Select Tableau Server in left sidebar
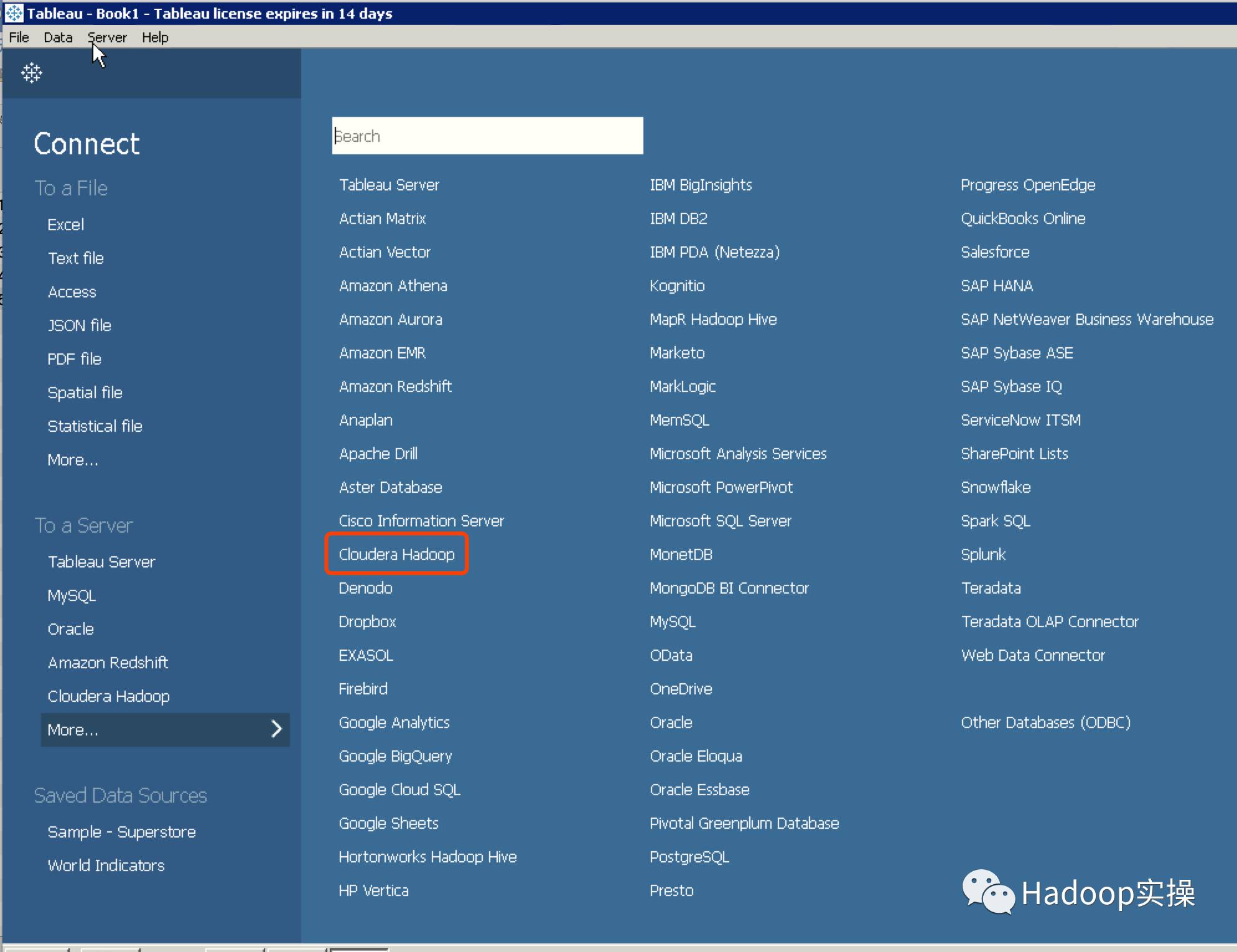Viewport: 1237px width, 952px height. click(101, 562)
